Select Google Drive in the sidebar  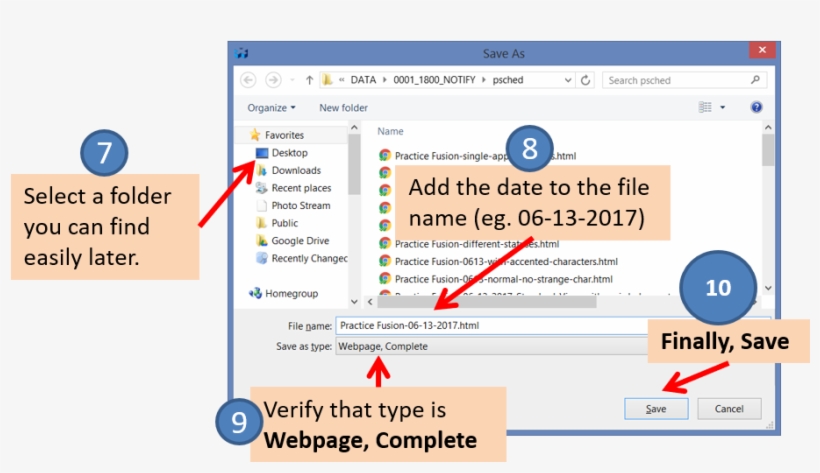tap(300, 241)
